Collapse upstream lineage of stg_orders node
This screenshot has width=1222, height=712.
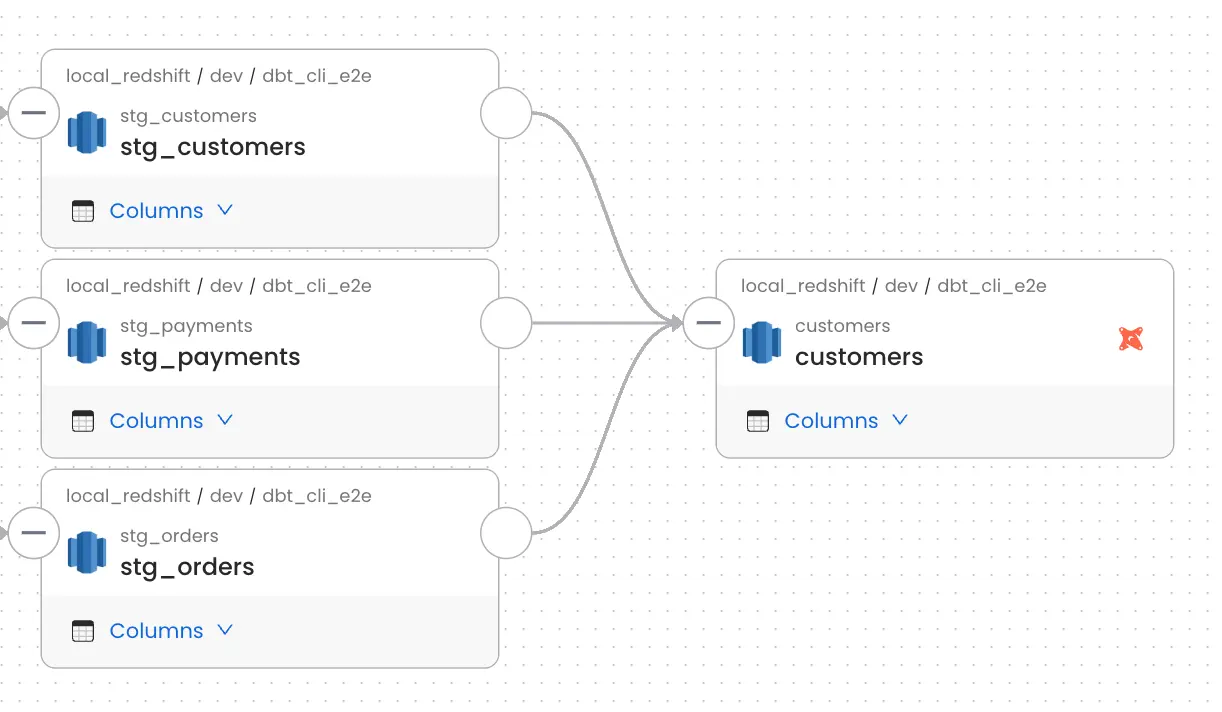point(34,533)
